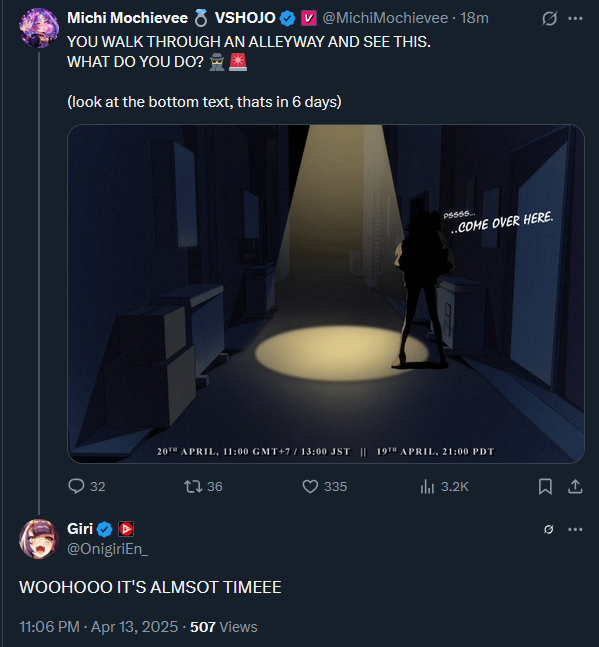Click the @MichiMochievee handle

click(385, 18)
